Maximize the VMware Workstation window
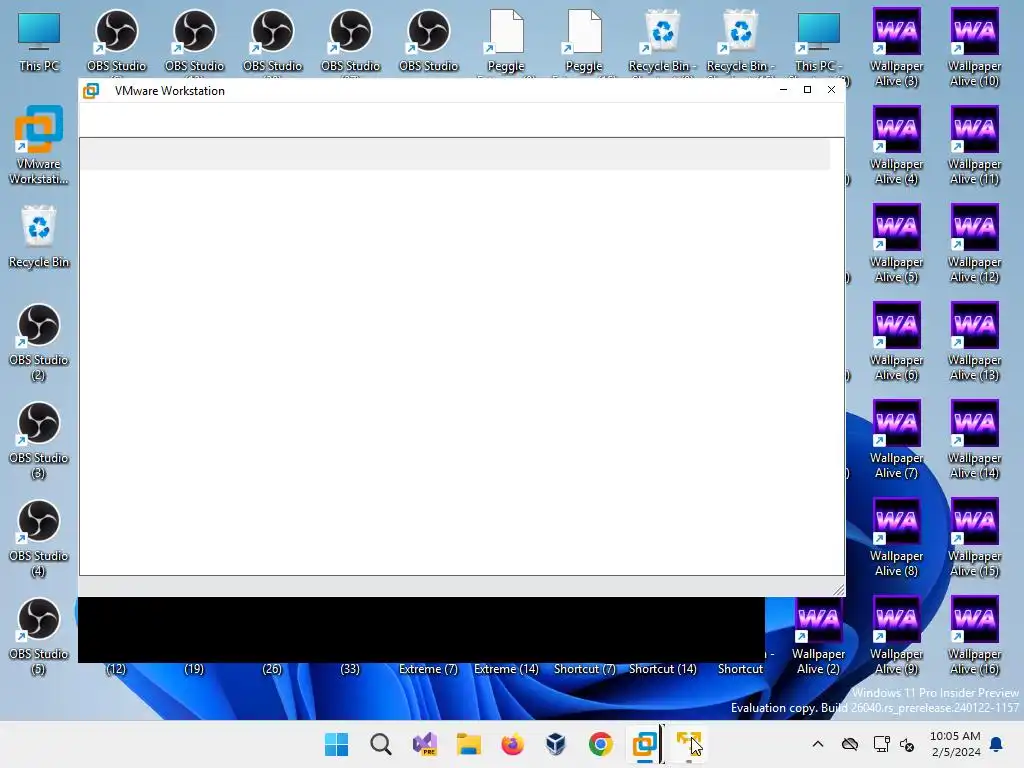The width and height of the screenshot is (1024, 768). 807,89
